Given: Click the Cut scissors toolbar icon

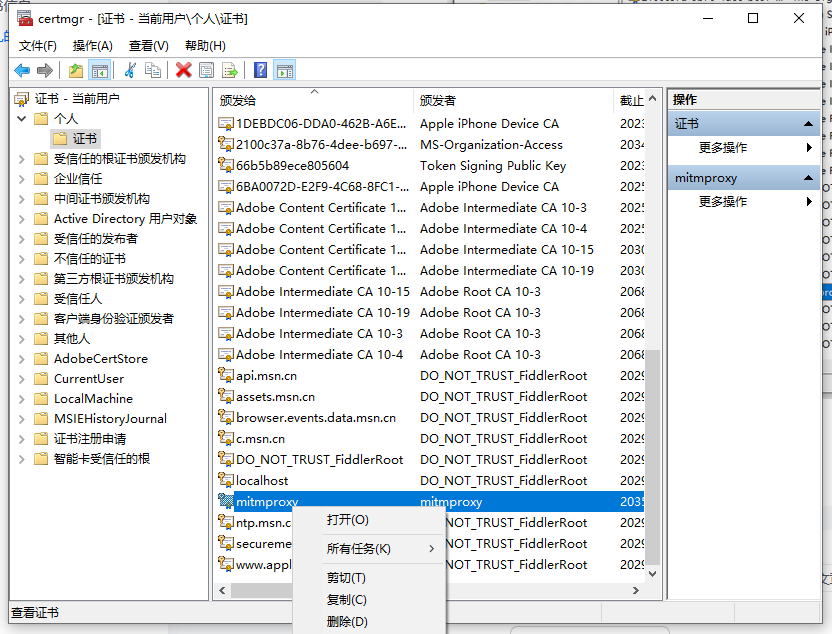Looking at the screenshot, I should click(x=130, y=70).
